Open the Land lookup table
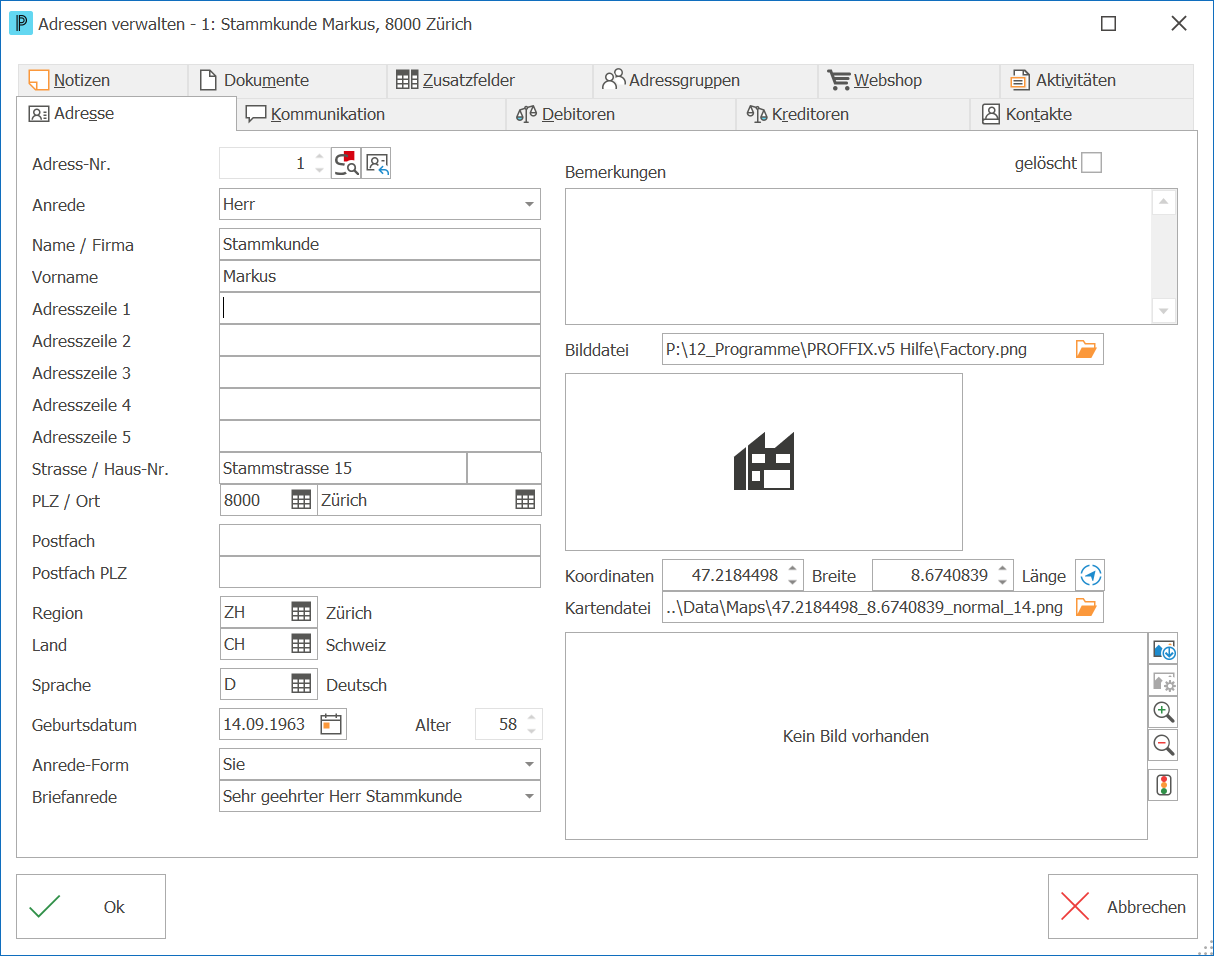The image size is (1214, 956). 301,644
